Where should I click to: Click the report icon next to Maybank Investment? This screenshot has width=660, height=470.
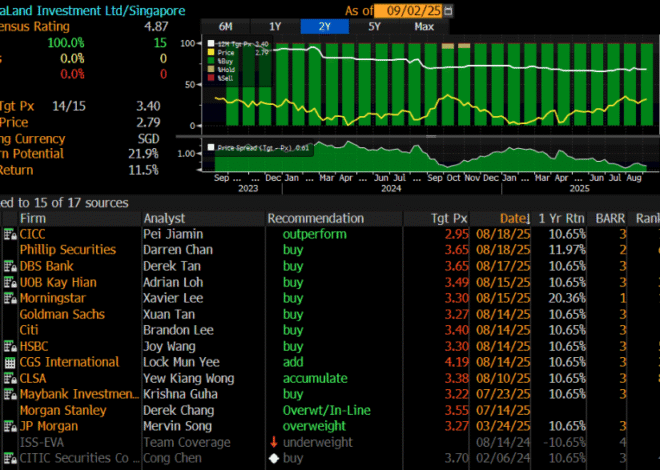click(x=10, y=395)
